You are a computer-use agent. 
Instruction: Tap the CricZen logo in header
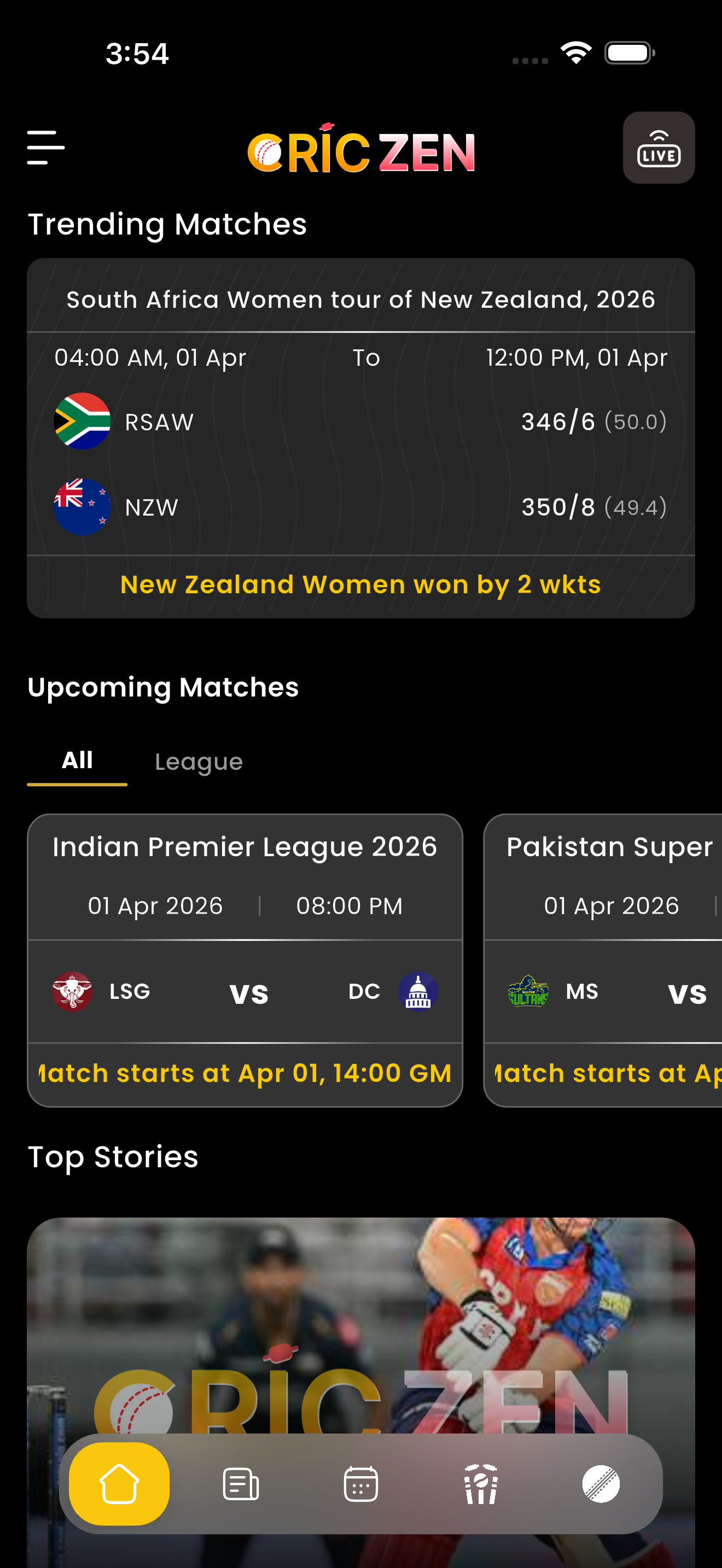point(361,149)
